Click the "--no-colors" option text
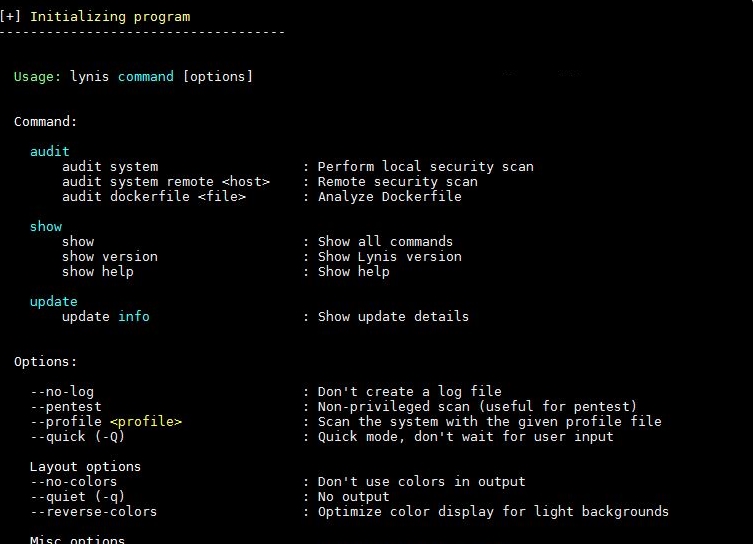This screenshot has height=544, width=753. coord(74,481)
